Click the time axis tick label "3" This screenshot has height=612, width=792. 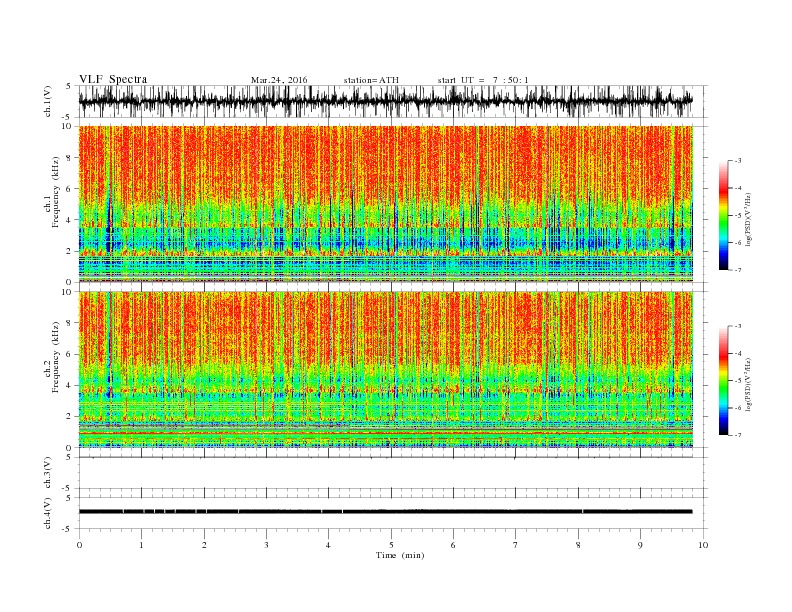pyautogui.click(x=266, y=545)
